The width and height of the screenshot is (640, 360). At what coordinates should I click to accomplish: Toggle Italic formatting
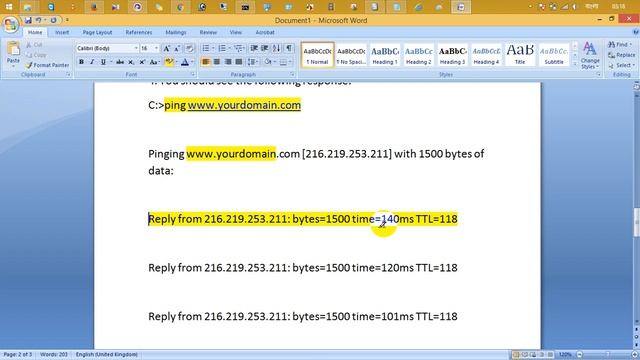(92, 62)
